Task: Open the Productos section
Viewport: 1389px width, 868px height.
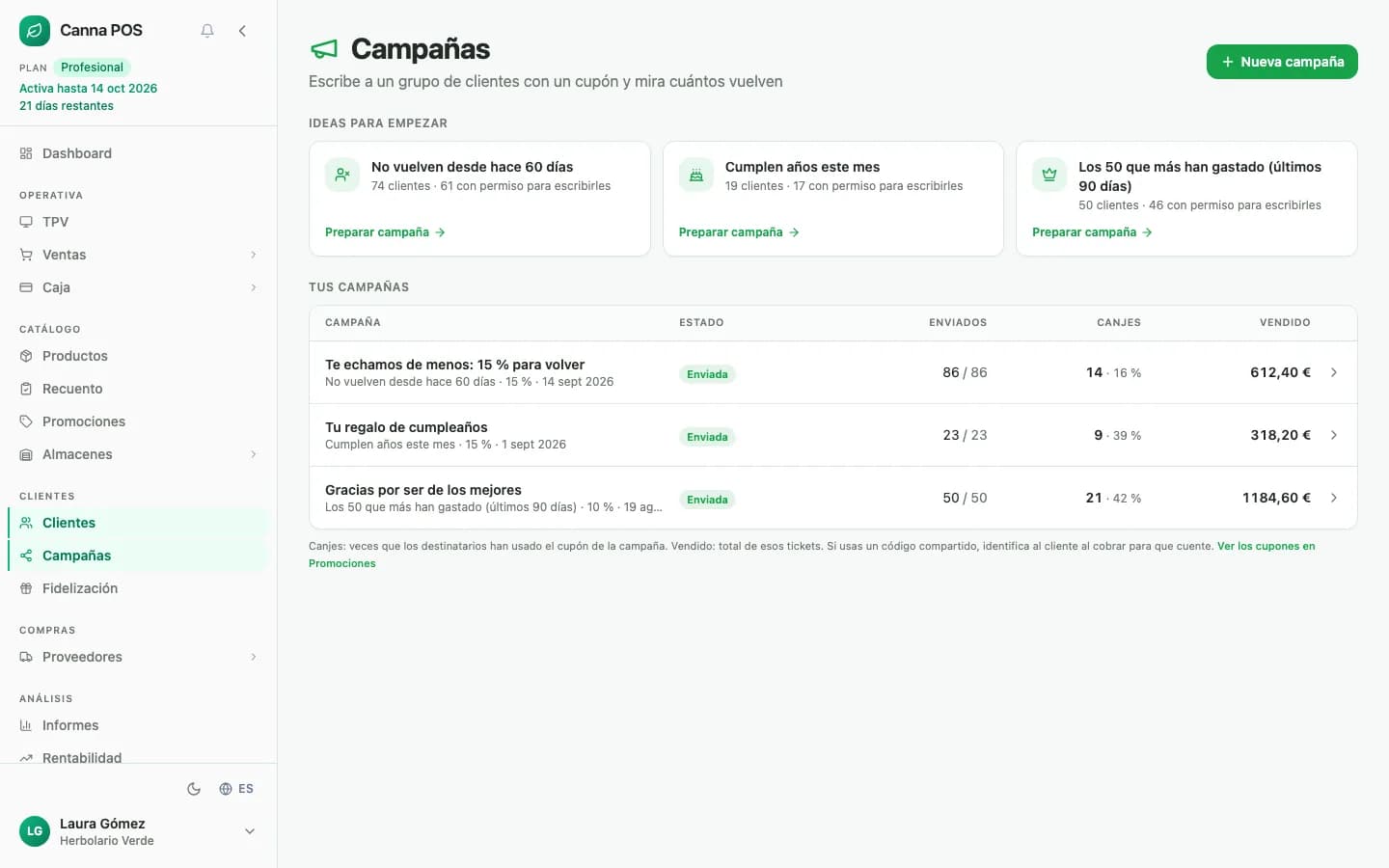Action: pos(138,356)
